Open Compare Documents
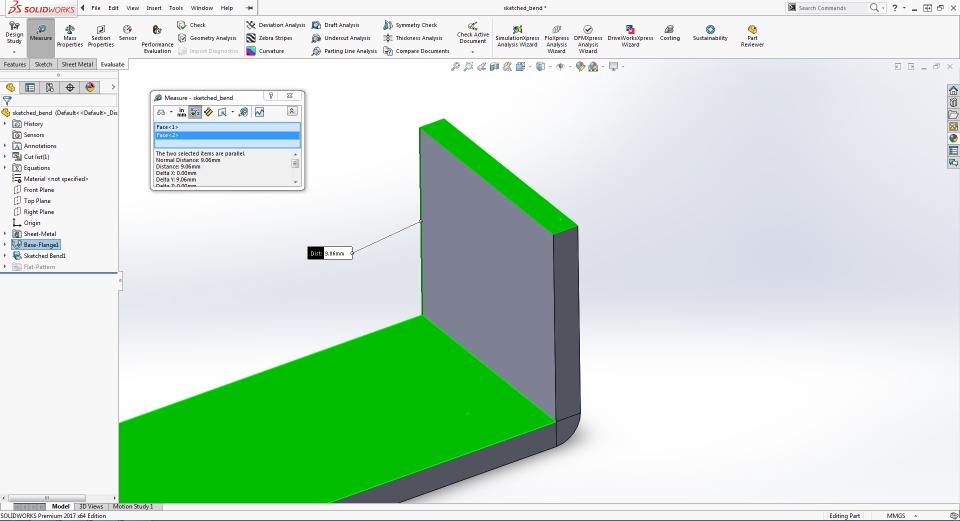Image resolution: width=960 pixels, height=521 pixels. tap(416, 51)
